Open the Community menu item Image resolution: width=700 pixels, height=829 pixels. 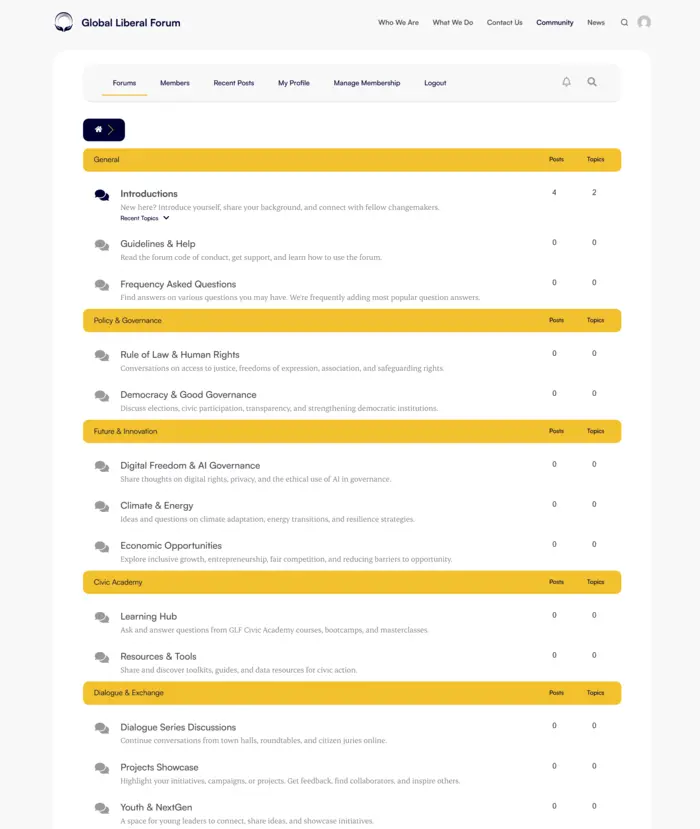tap(555, 22)
